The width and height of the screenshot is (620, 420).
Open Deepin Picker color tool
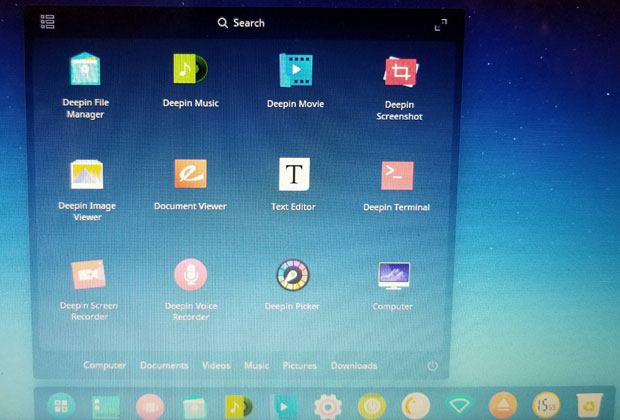[x=293, y=275]
